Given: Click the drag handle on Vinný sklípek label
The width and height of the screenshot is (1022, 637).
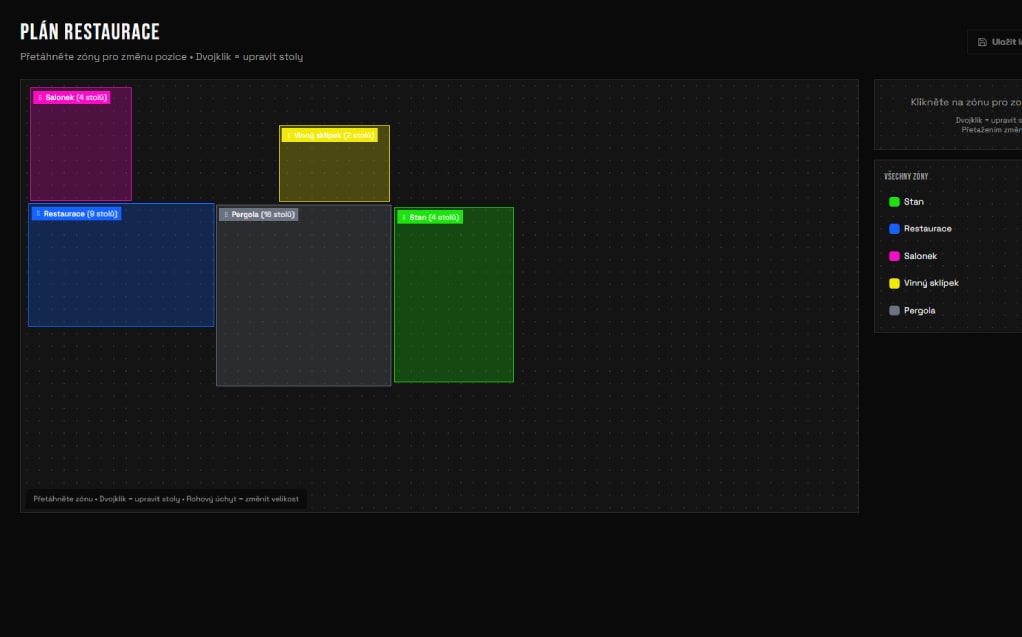Looking at the screenshot, I should 288,135.
